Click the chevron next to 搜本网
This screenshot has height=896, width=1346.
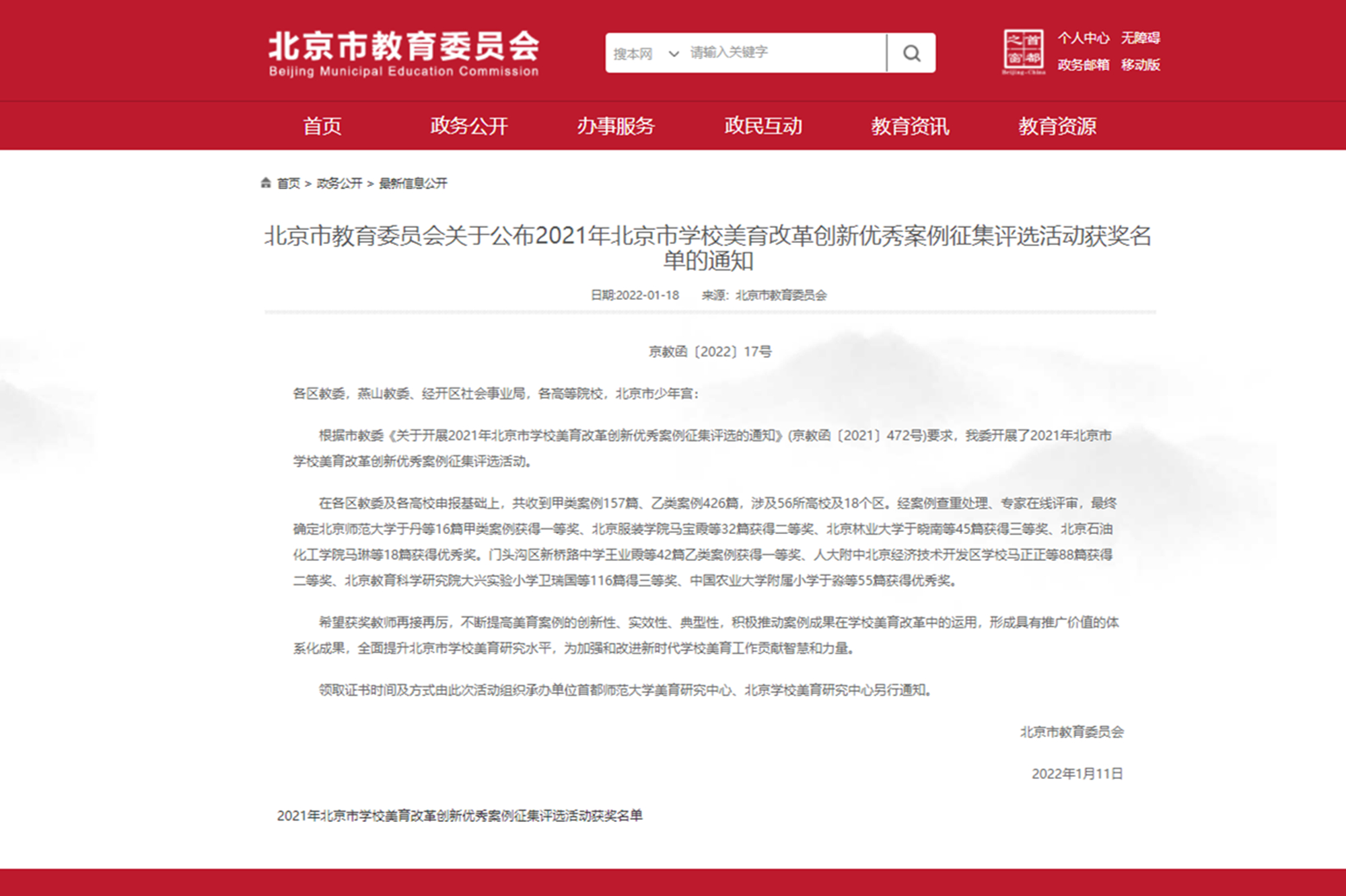tap(673, 54)
